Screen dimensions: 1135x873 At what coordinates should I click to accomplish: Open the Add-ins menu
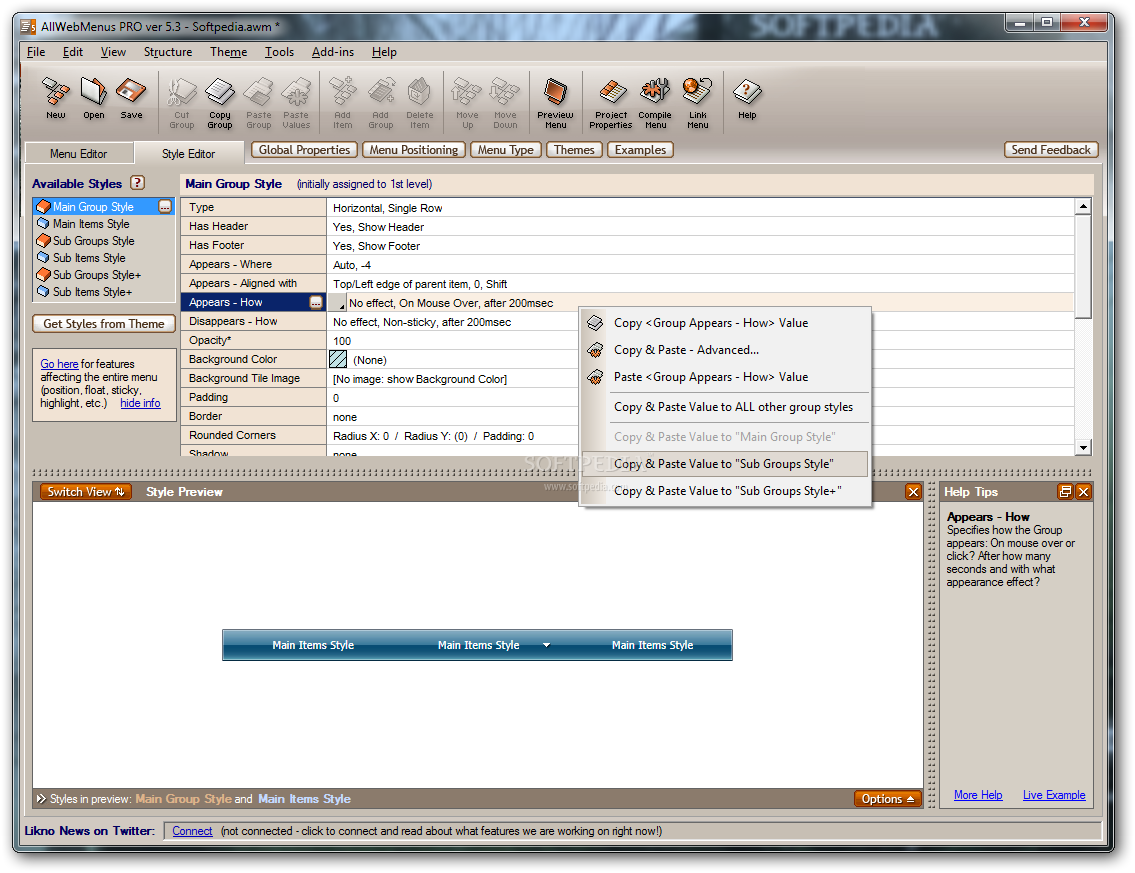(333, 52)
